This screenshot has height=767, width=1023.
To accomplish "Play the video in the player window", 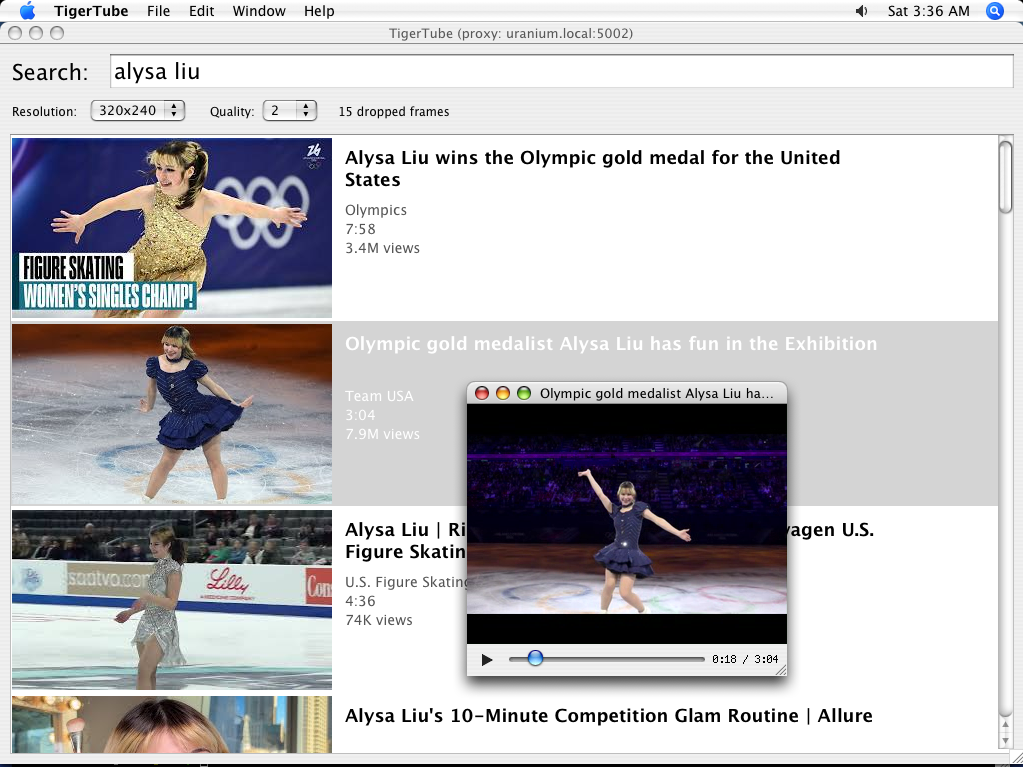I will pyautogui.click(x=487, y=659).
